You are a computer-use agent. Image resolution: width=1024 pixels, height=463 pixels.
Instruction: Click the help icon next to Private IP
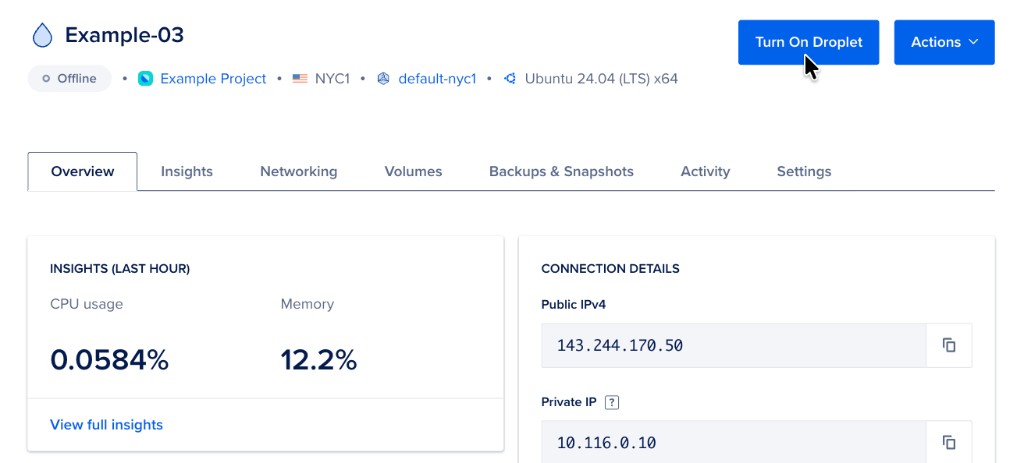point(612,402)
